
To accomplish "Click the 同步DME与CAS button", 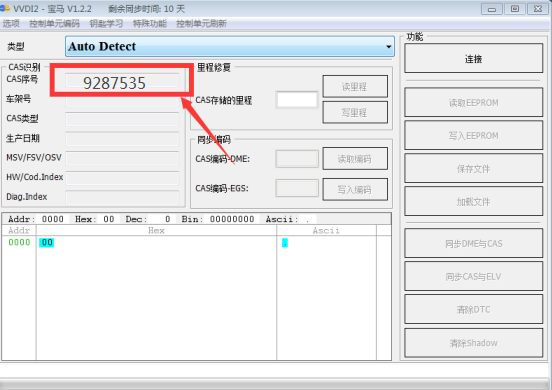I will click(473, 243).
